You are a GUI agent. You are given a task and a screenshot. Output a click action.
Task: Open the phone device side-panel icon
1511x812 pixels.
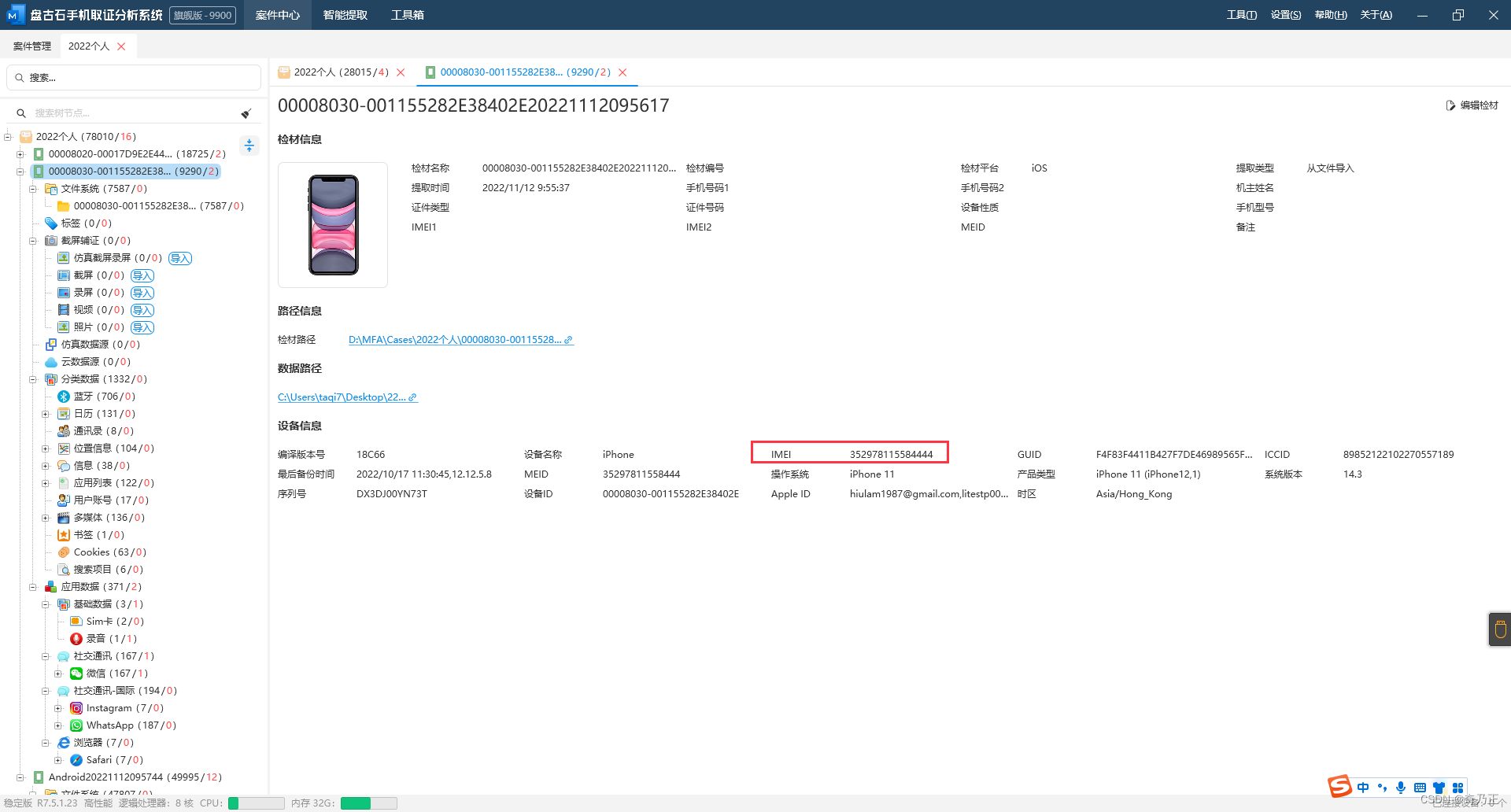pyautogui.click(x=1500, y=629)
